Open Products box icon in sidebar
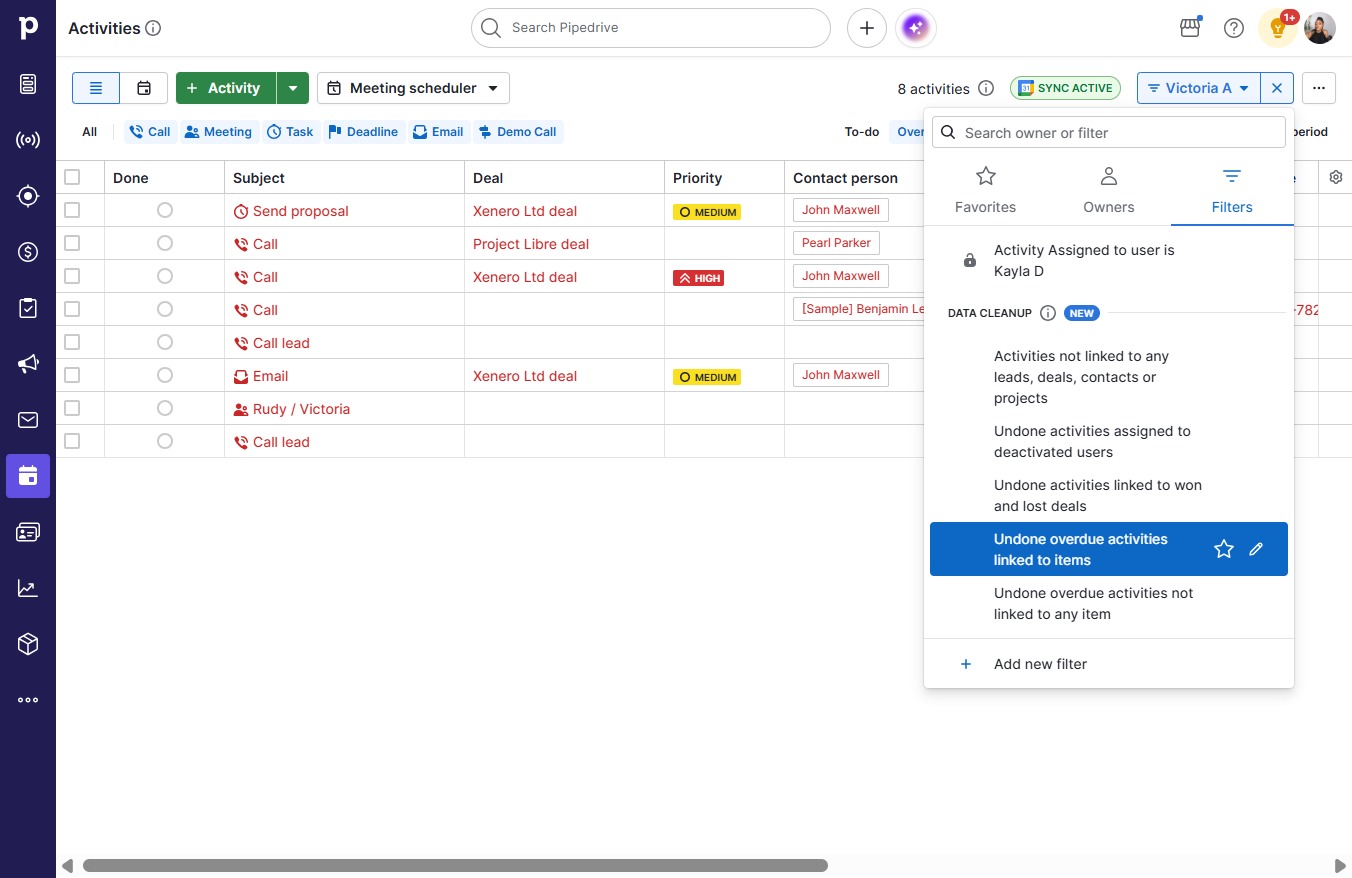Viewport: 1352px width, 878px height. pos(28,644)
